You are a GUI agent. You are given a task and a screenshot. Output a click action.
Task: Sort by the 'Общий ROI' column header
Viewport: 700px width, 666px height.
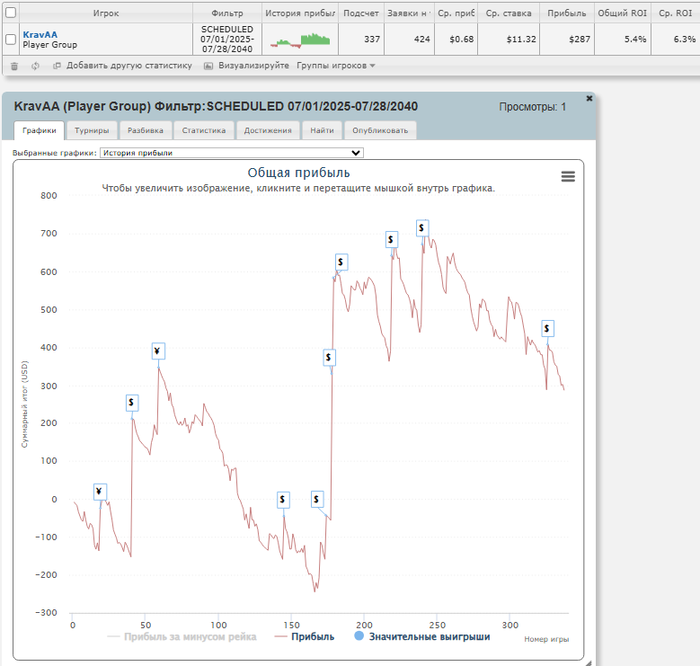click(622, 13)
